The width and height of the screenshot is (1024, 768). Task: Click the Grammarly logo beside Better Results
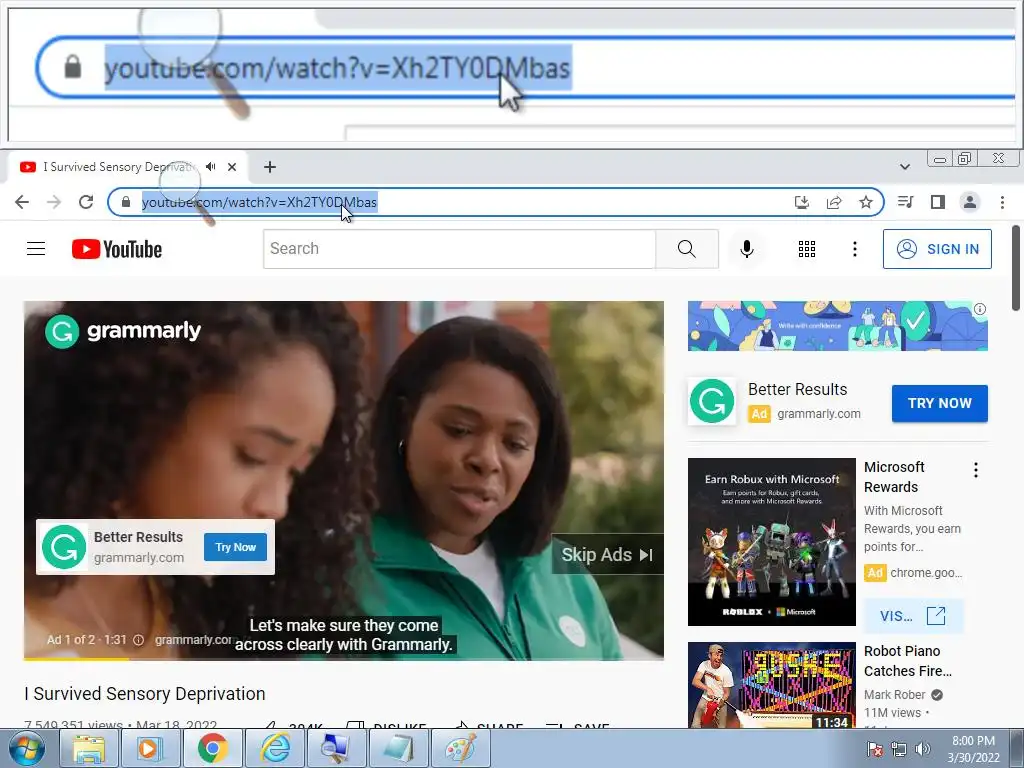point(712,401)
